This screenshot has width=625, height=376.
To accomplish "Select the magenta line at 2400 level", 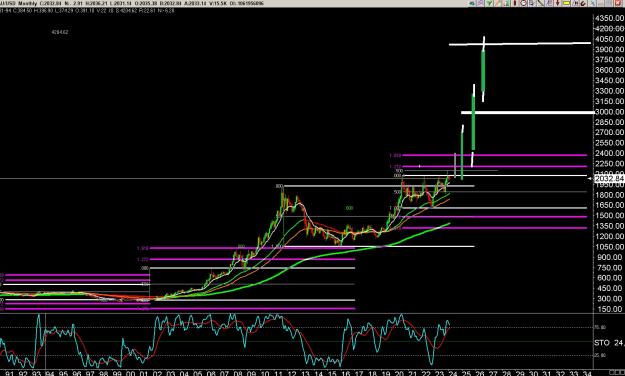I will (494, 155).
